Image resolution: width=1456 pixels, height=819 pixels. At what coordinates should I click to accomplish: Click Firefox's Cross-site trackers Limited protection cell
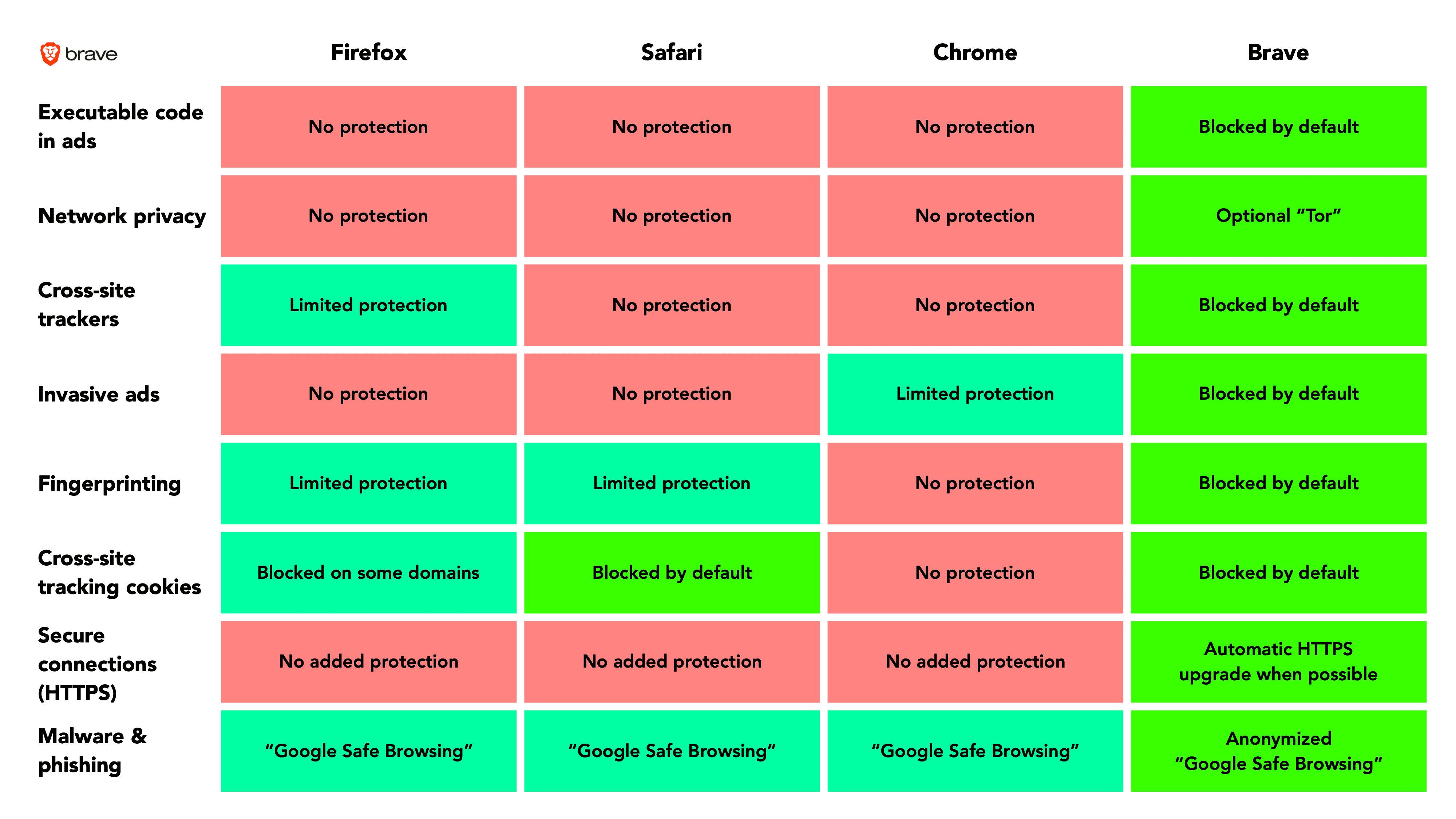point(368,305)
